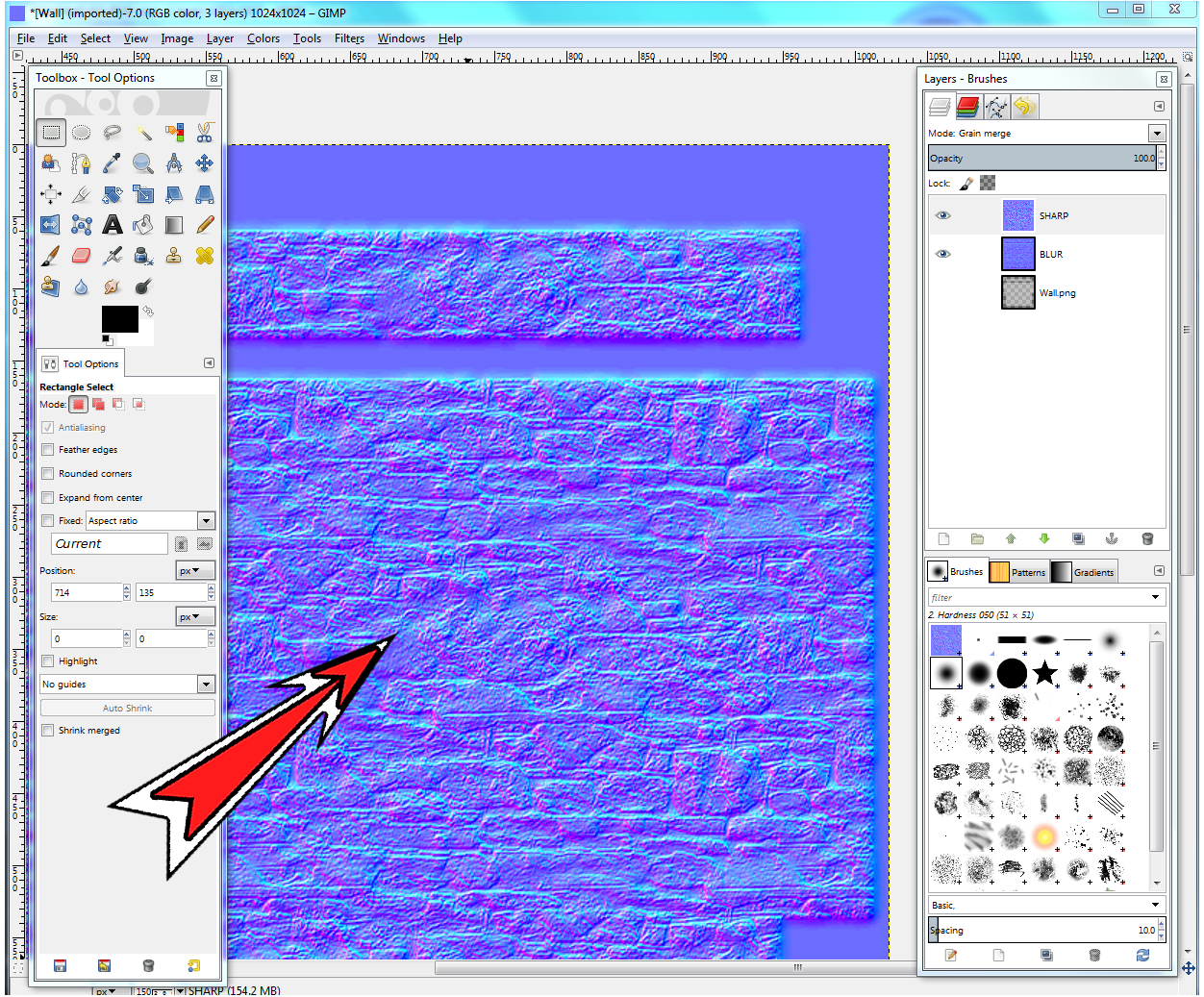Enable the Feather edges option
Image resolution: width=1204 pixels, height=997 pixels.
click(47, 449)
